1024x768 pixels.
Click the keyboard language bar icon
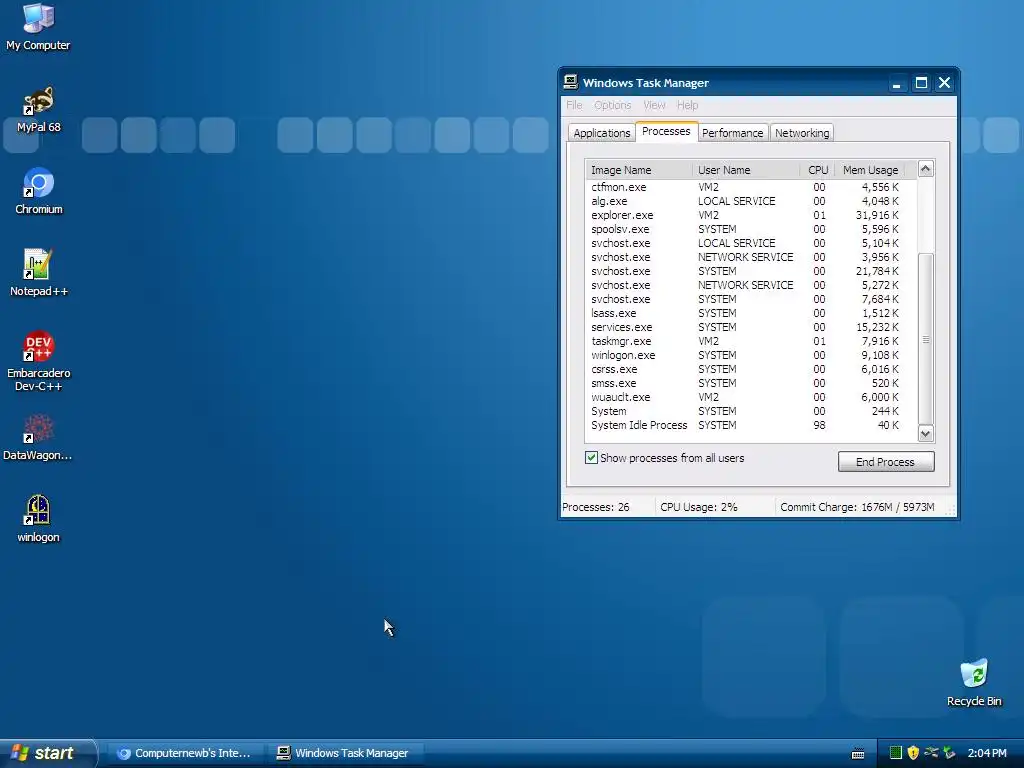[858, 754]
